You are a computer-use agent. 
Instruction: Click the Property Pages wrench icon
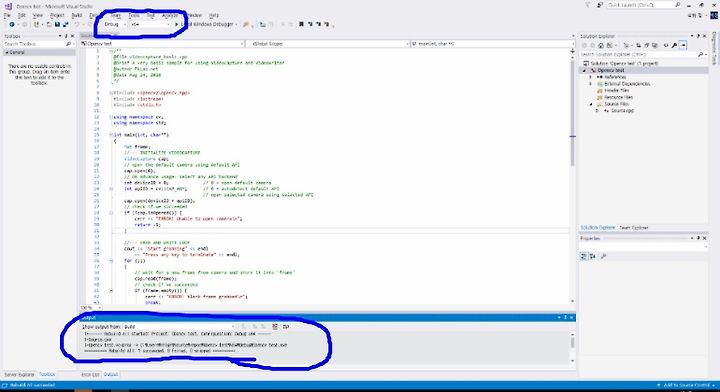pos(603,256)
